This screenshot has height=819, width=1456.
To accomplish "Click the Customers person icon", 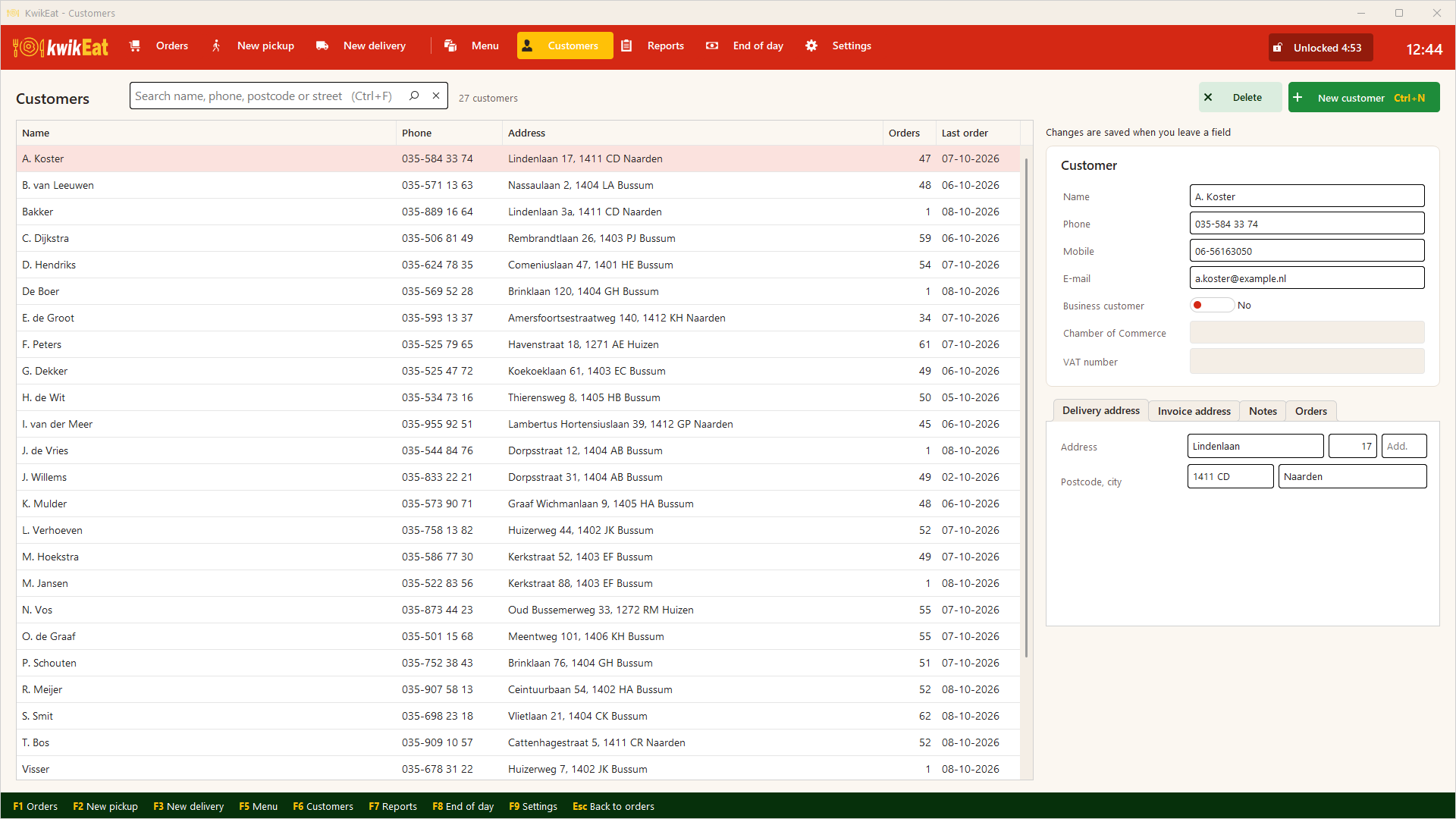I will pos(527,46).
